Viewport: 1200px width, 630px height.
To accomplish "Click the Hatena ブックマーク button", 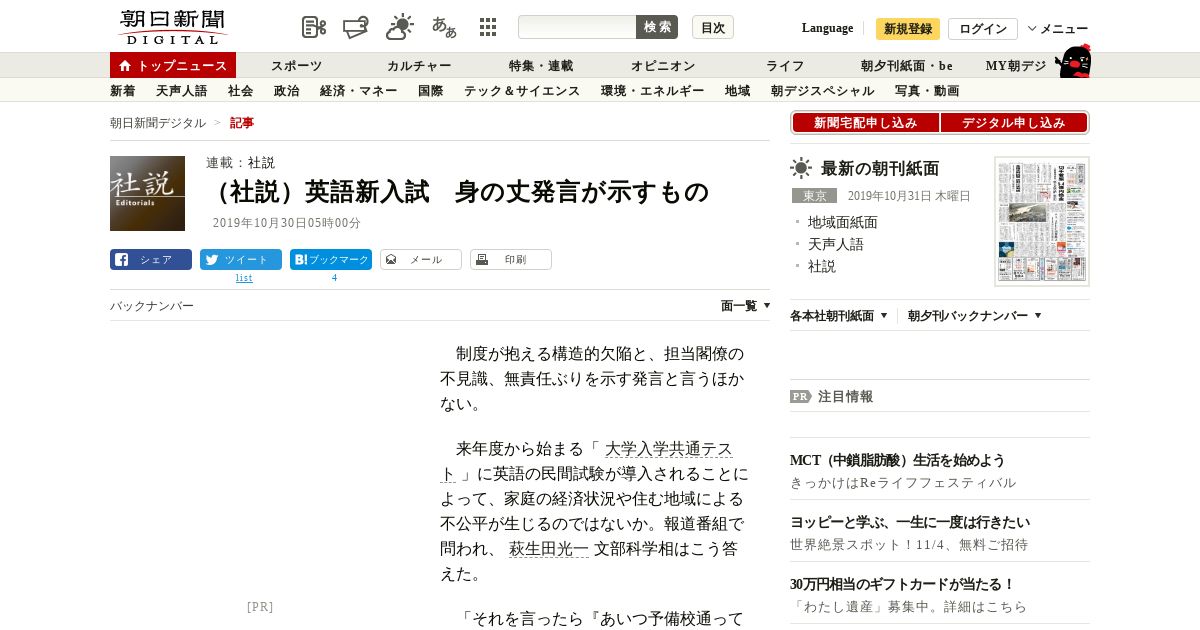I will tap(331, 260).
